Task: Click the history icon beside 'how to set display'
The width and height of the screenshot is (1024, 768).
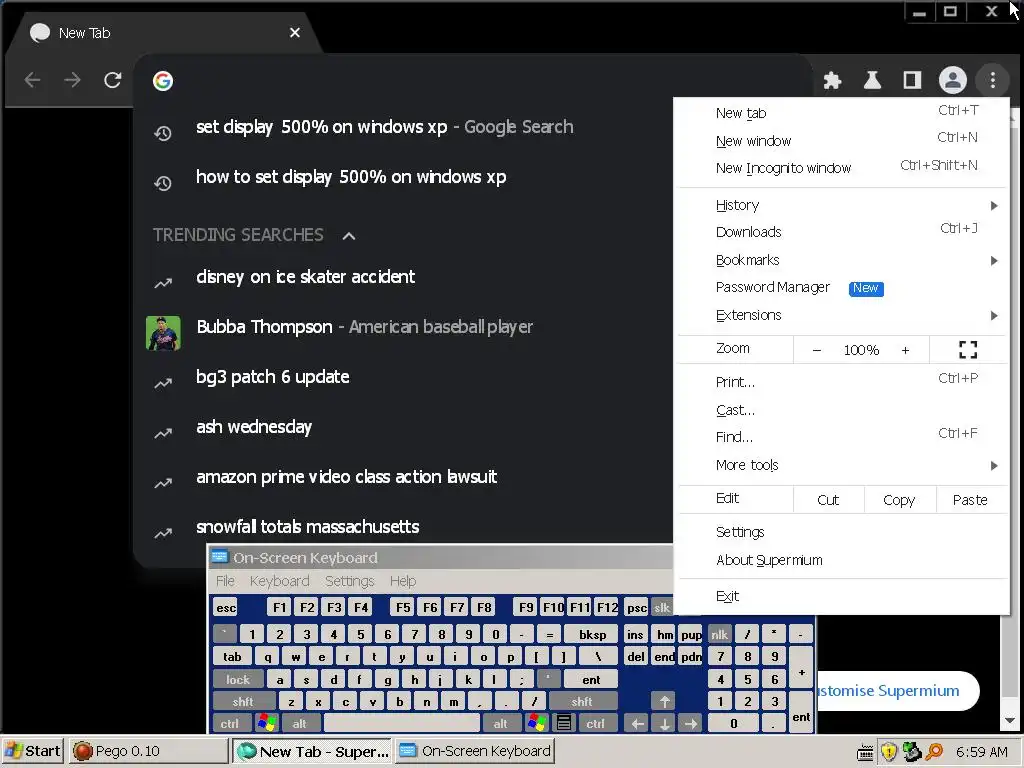Action: click(x=163, y=183)
